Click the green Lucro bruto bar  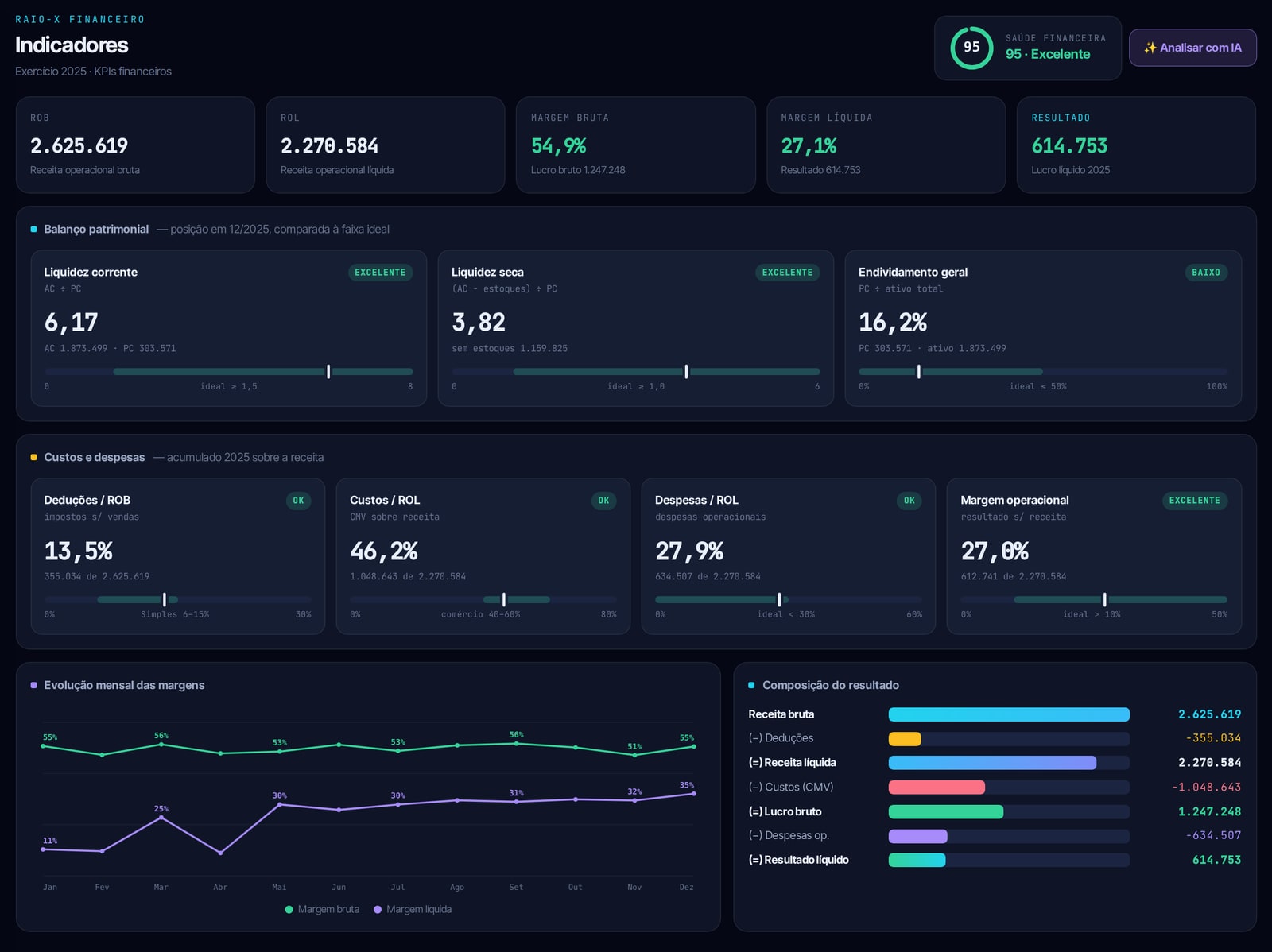tap(946, 812)
